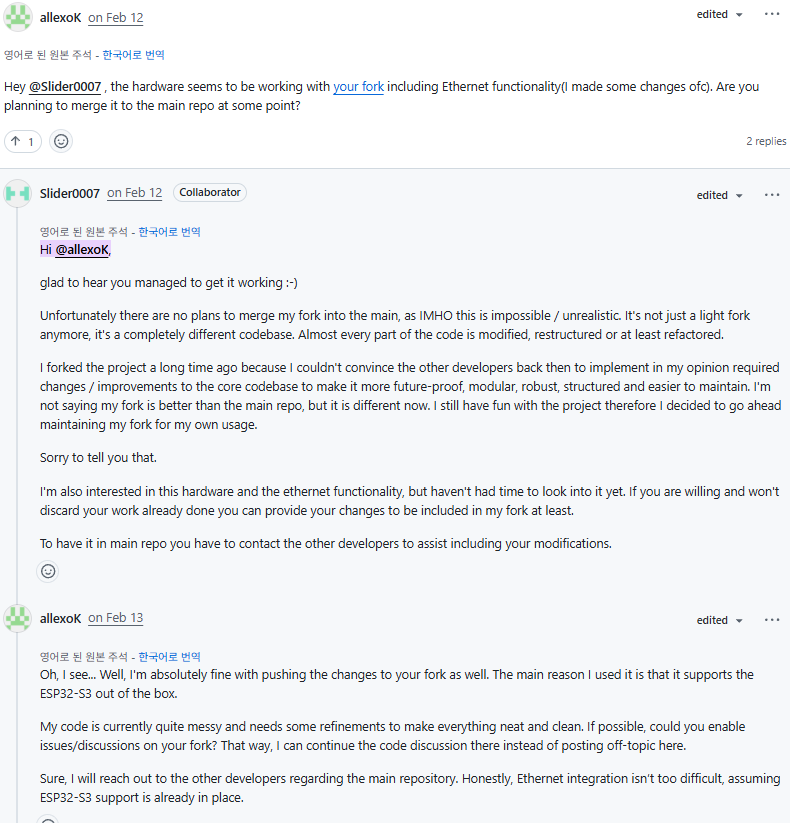
Task: Open three-dot menu on allexoK's first comment
Action: pyautogui.click(x=772, y=15)
